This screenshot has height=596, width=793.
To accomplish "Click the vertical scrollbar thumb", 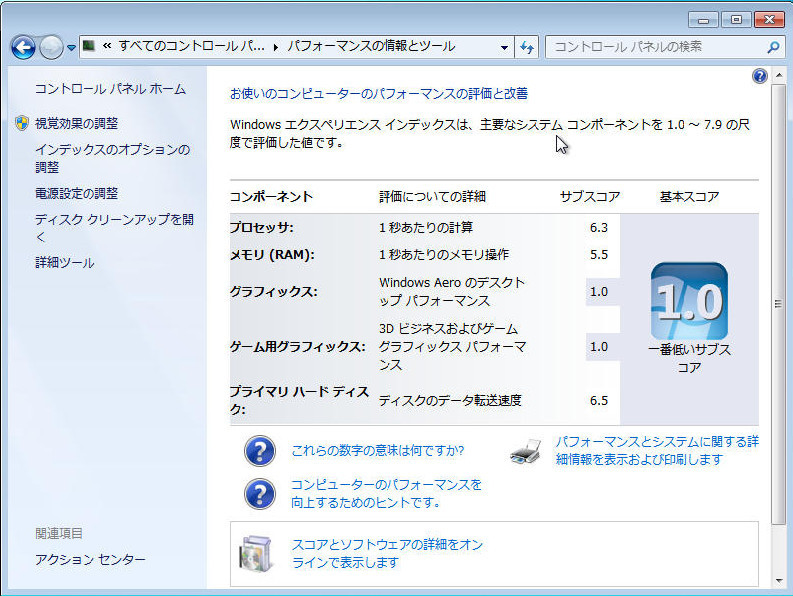I will (779, 304).
